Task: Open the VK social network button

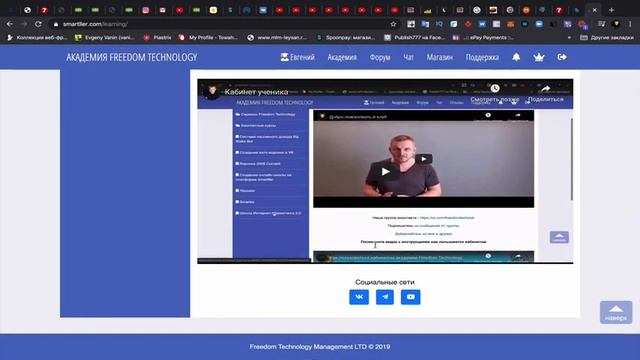Action: pyautogui.click(x=359, y=297)
